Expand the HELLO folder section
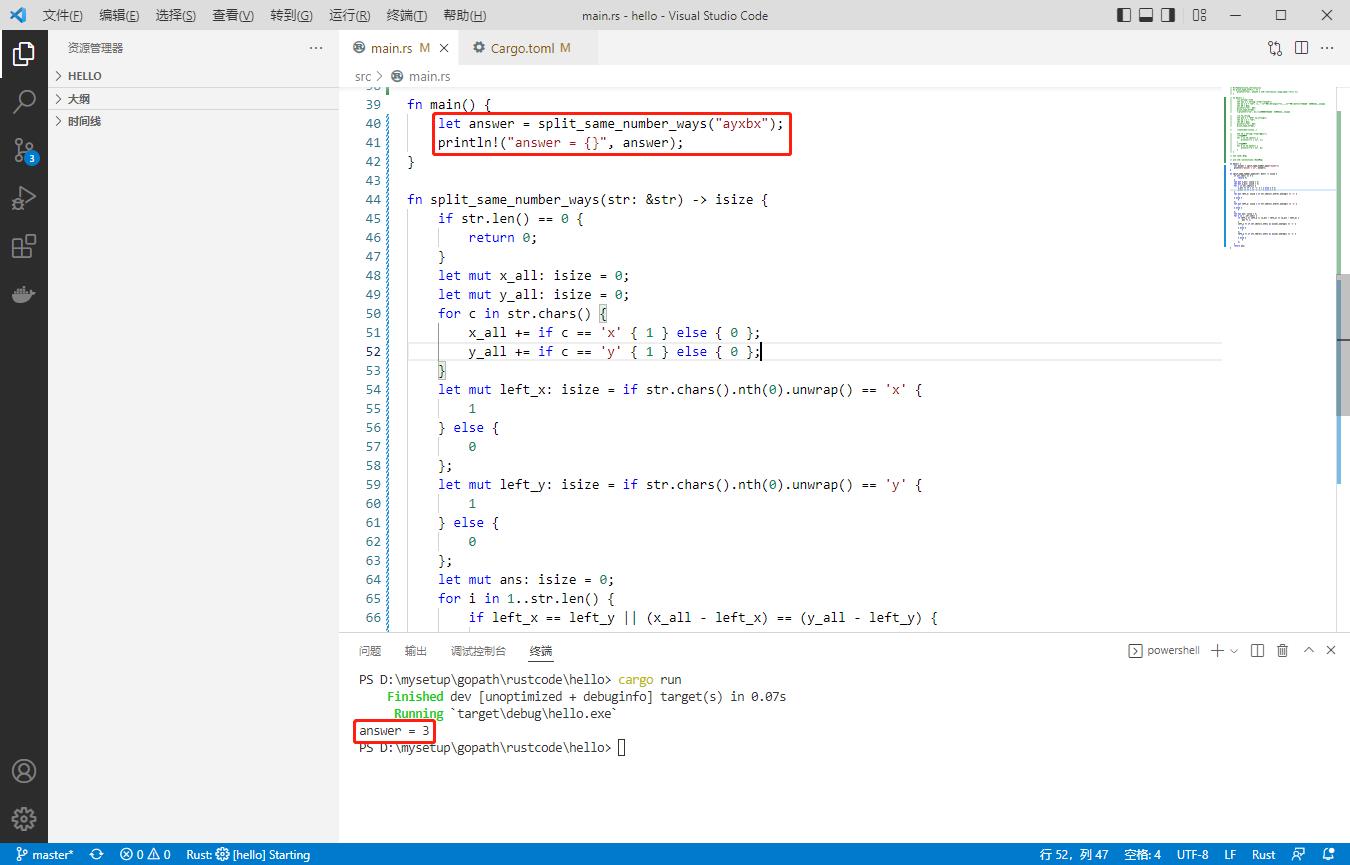The width and height of the screenshot is (1350, 865). click(x=194, y=76)
